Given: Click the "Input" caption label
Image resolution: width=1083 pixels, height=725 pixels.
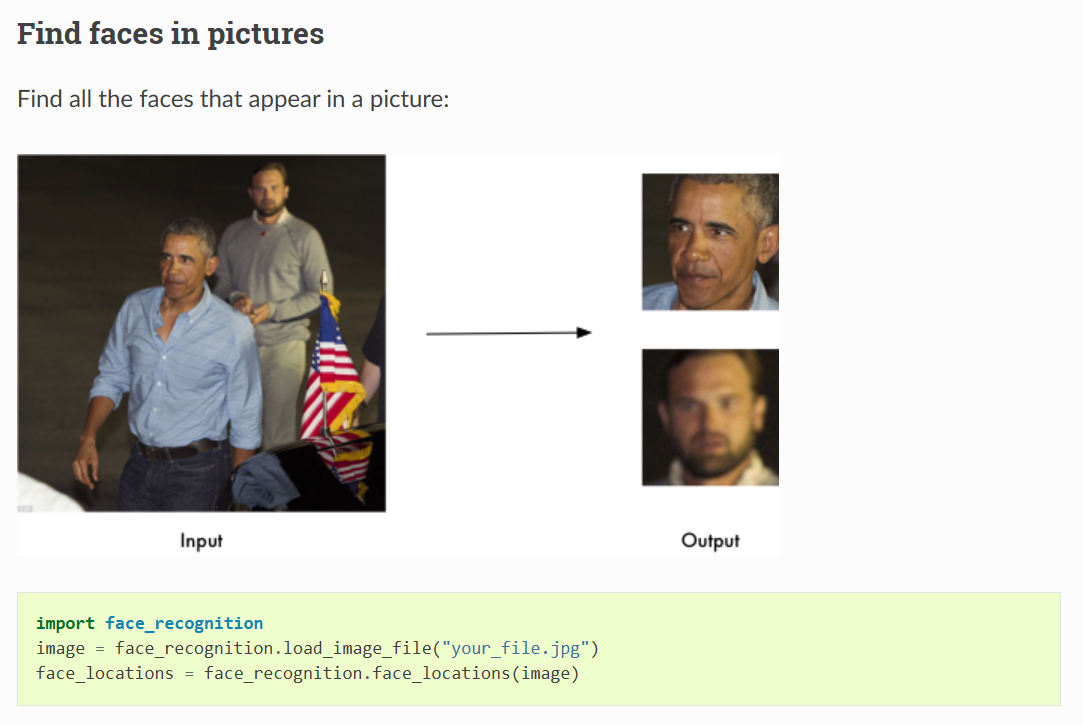Looking at the screenshot, I should tap(202, 540).
